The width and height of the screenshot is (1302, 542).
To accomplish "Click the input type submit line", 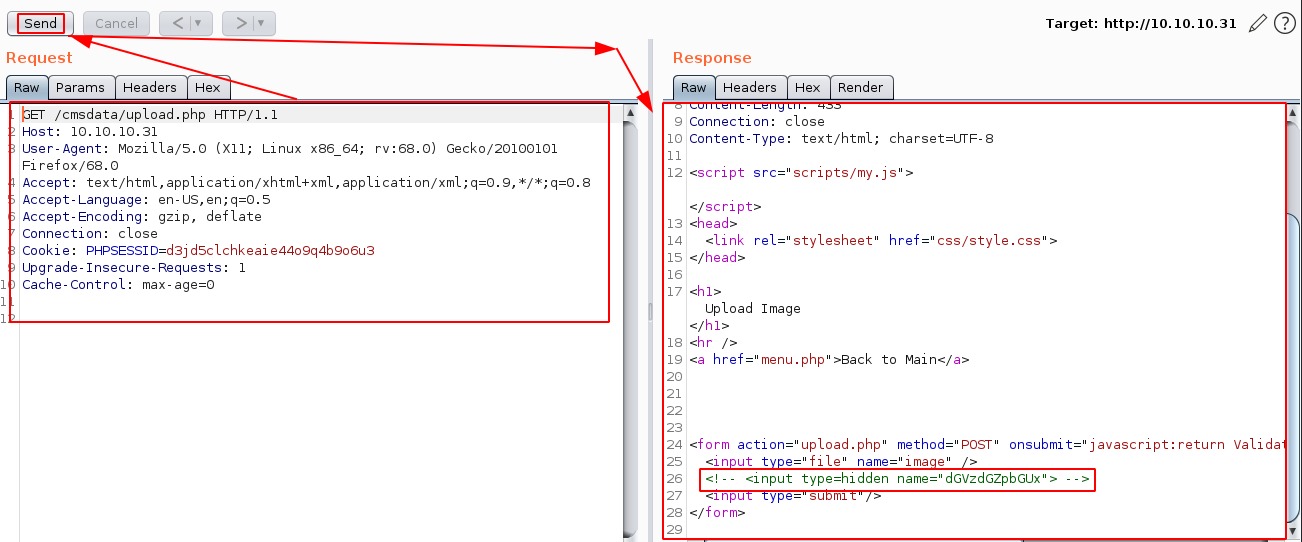I will click(x=793, y=495).
